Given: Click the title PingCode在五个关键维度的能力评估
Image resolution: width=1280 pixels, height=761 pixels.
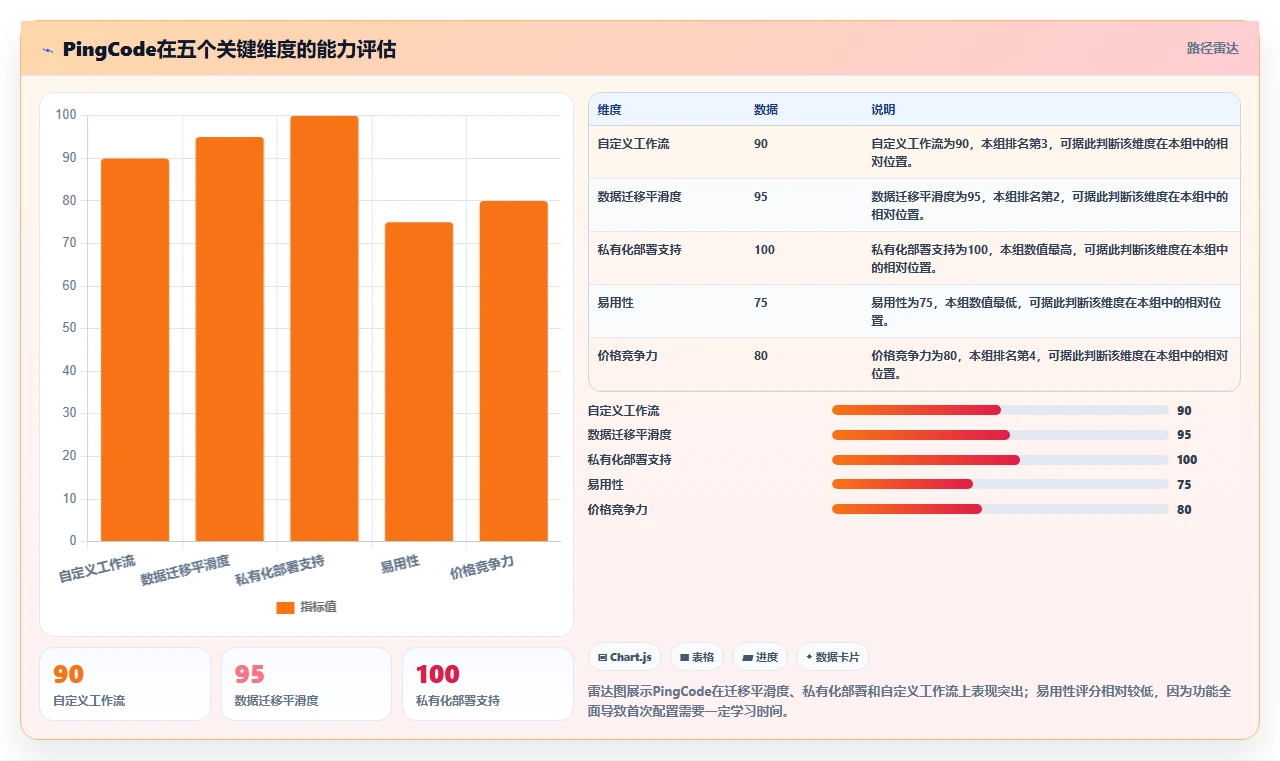Looking at the screenshot, I should tap(229, 49).
